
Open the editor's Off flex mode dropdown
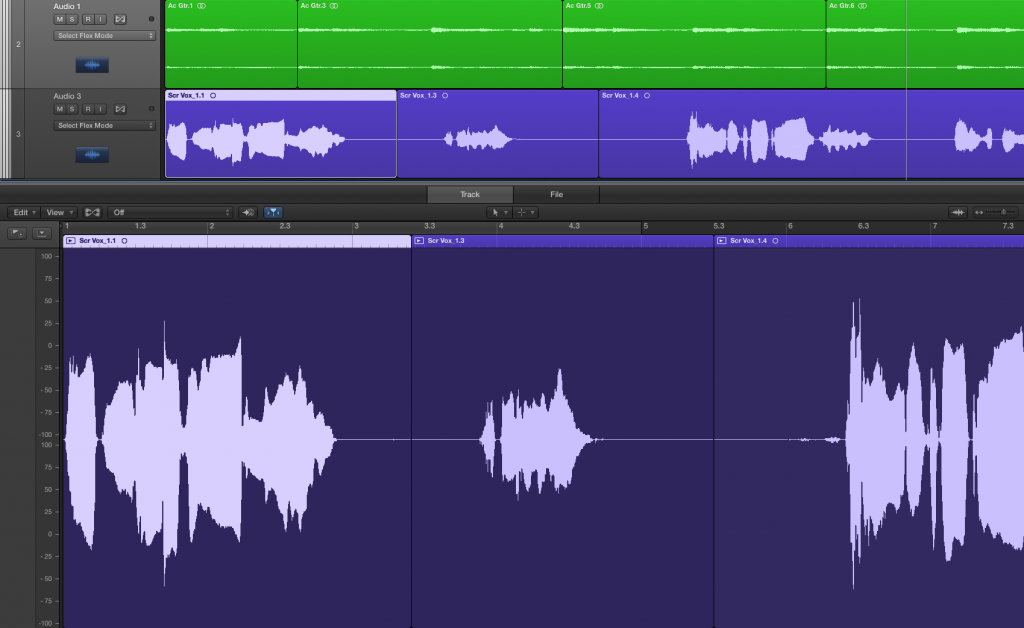pos(170,212)
